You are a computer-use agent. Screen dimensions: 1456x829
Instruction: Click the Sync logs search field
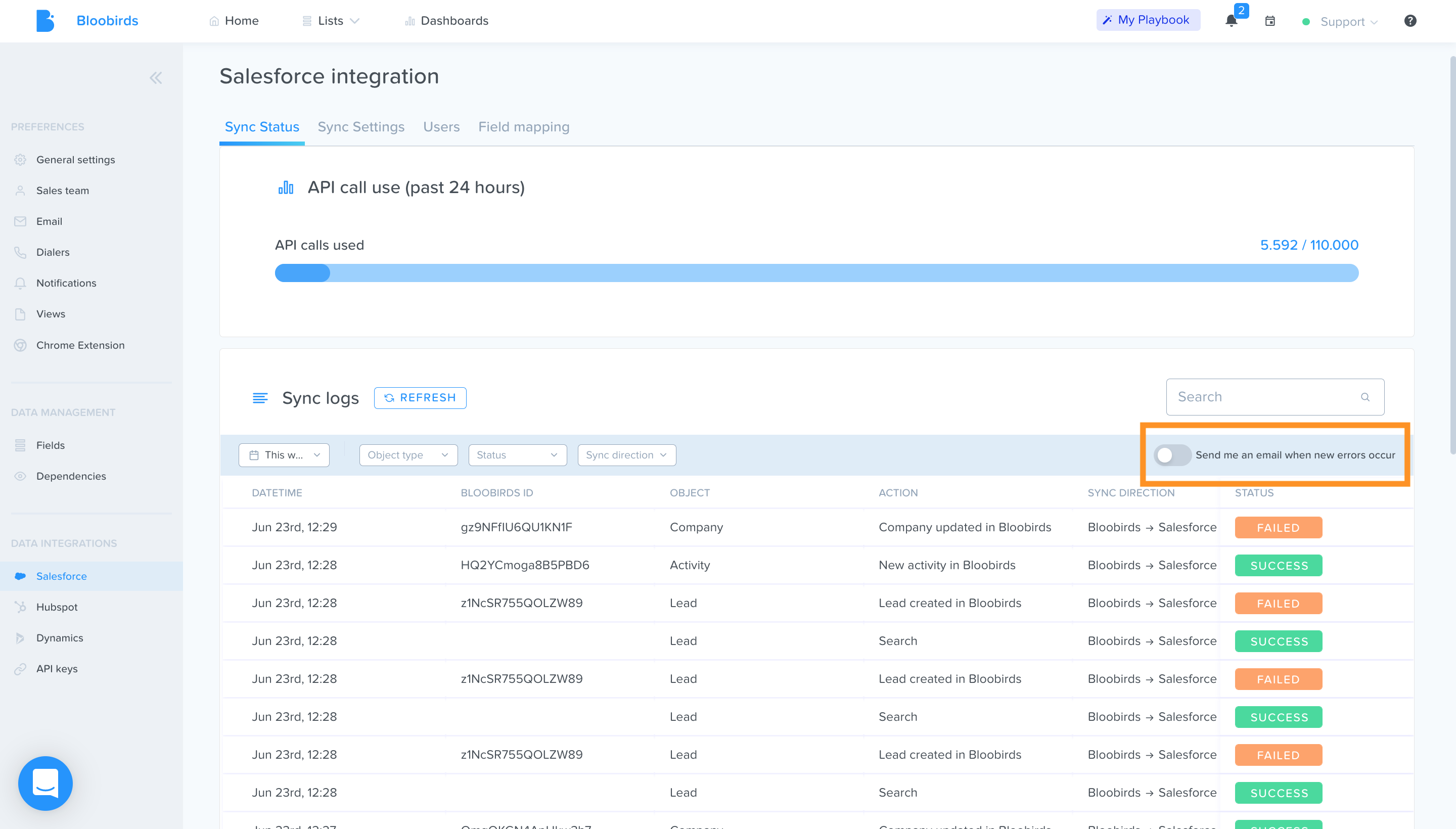click(1275, 397)
